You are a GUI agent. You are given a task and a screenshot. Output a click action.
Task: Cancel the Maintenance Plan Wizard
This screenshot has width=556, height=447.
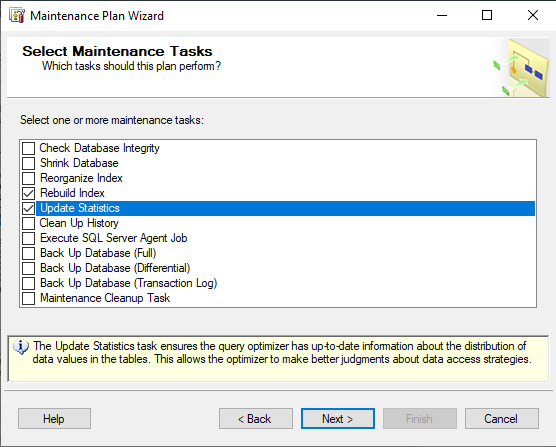point(502,419)
